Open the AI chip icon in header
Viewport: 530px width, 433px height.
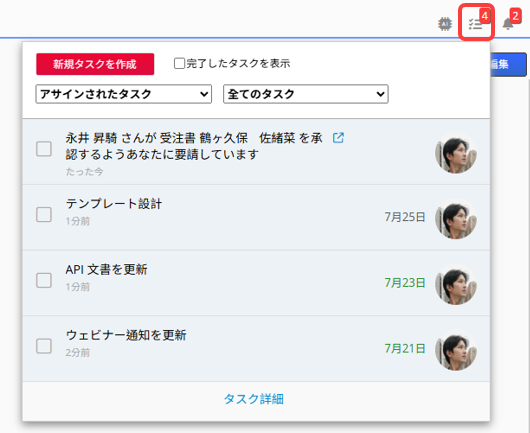click(x=445, y=24)
